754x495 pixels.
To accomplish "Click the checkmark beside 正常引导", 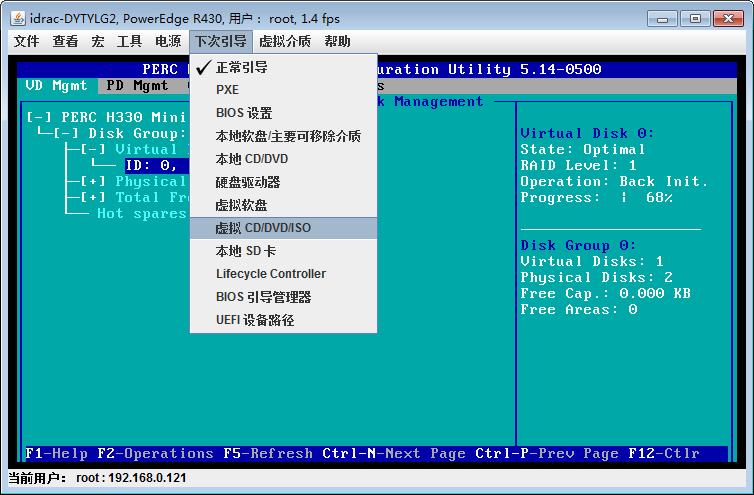I will click(204, 67).
